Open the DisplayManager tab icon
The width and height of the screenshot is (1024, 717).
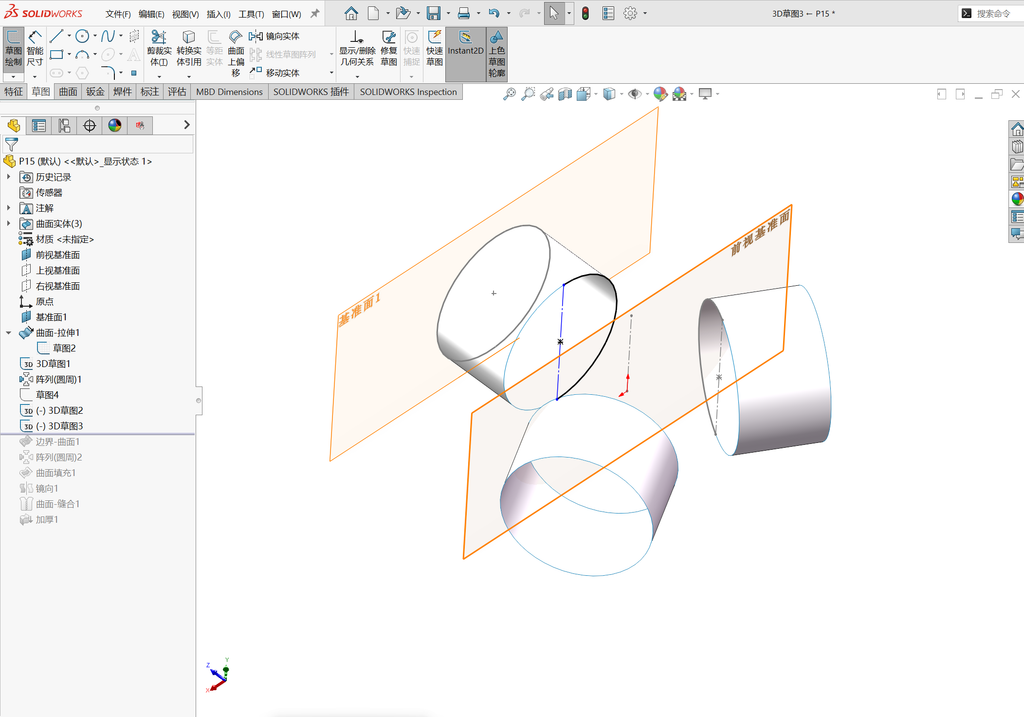coord(115,125)
